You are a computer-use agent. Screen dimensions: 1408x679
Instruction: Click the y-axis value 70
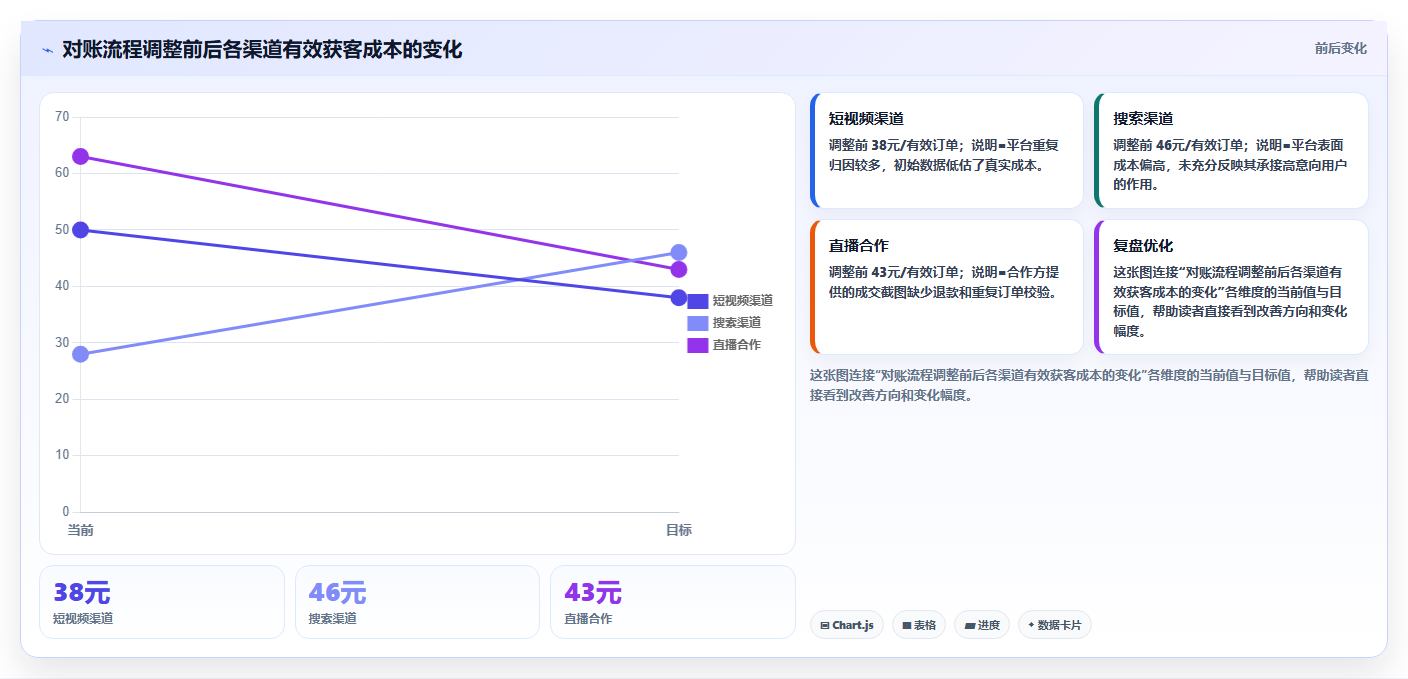pyautogui.click(x=62, y=117)
